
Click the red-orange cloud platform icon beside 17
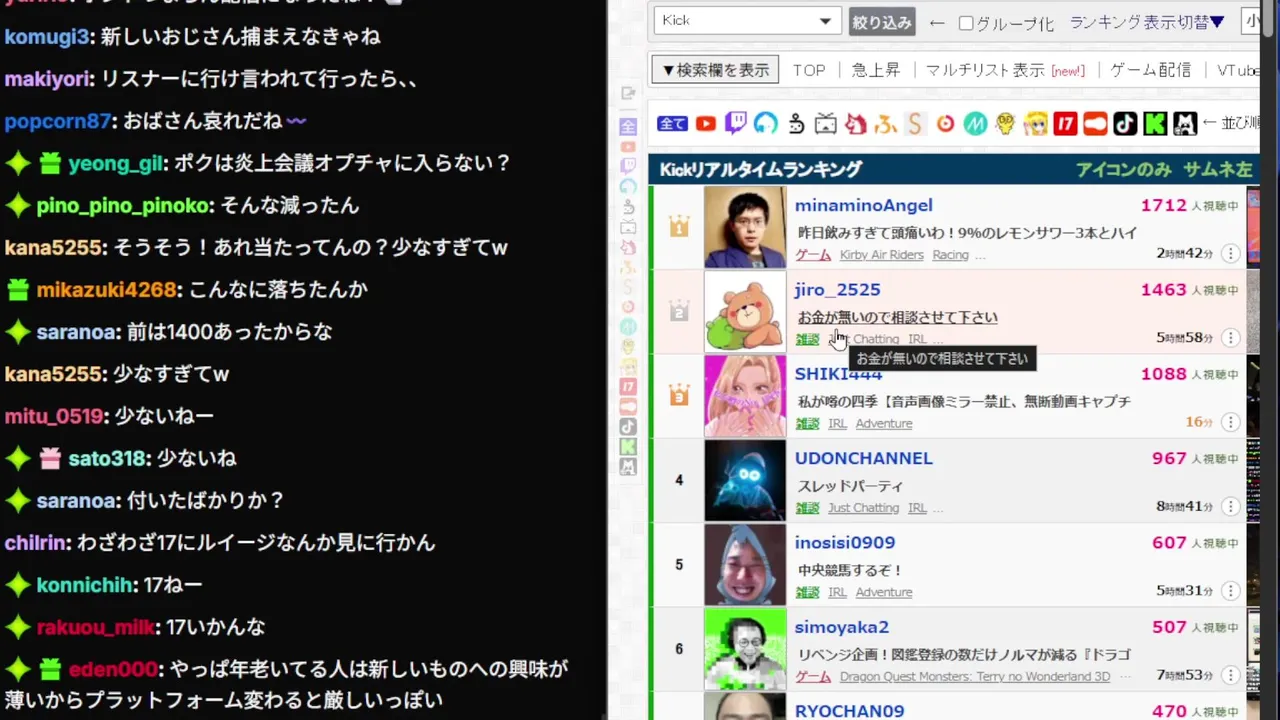tap(1095, 124)
